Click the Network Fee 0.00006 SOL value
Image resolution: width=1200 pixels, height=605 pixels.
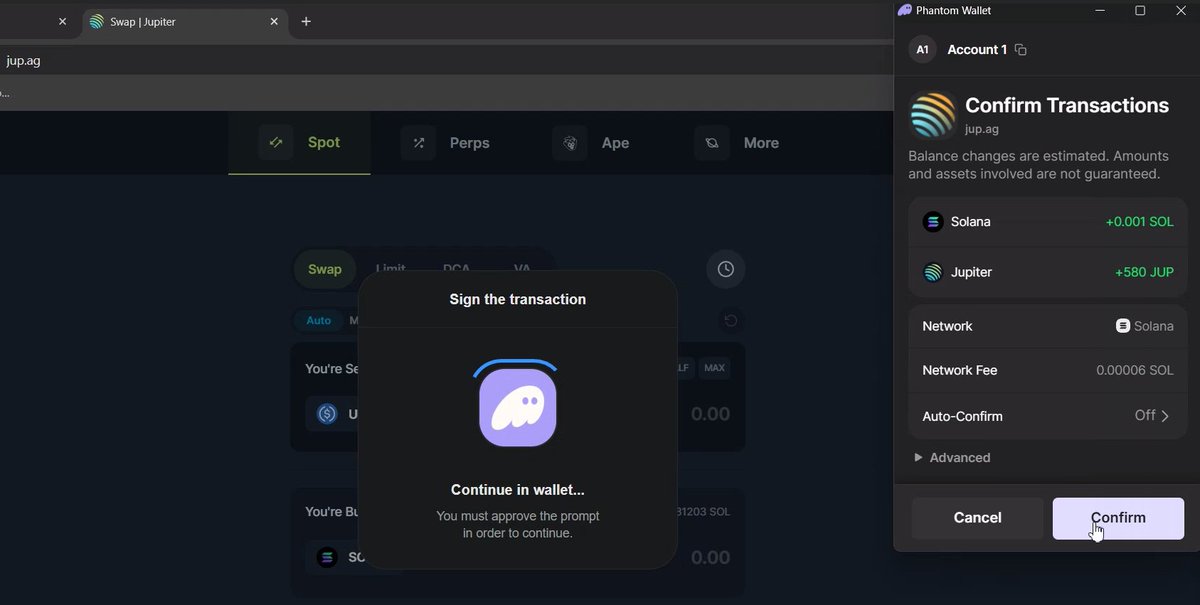(1135, 370)
